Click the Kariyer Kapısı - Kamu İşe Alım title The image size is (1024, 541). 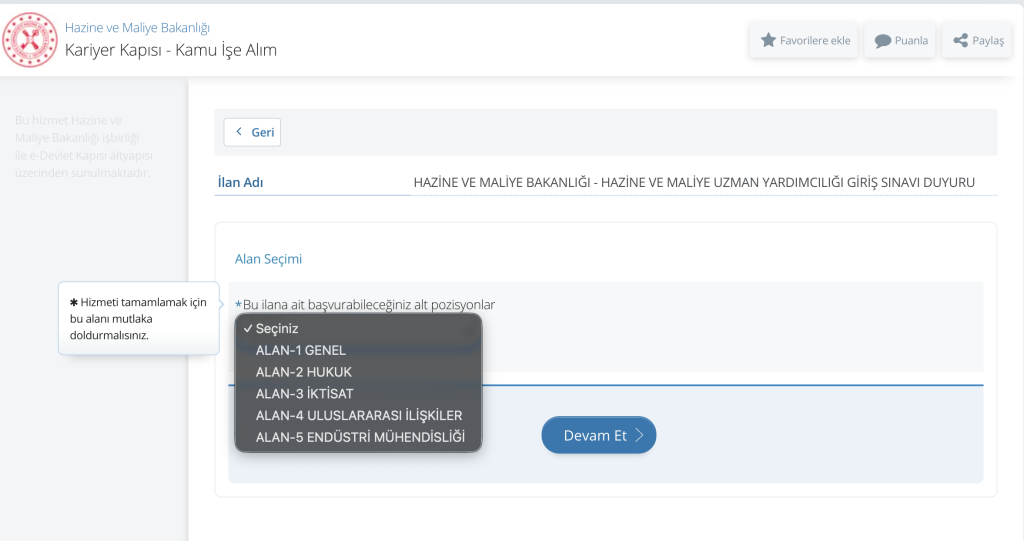[x=170, y=50]
